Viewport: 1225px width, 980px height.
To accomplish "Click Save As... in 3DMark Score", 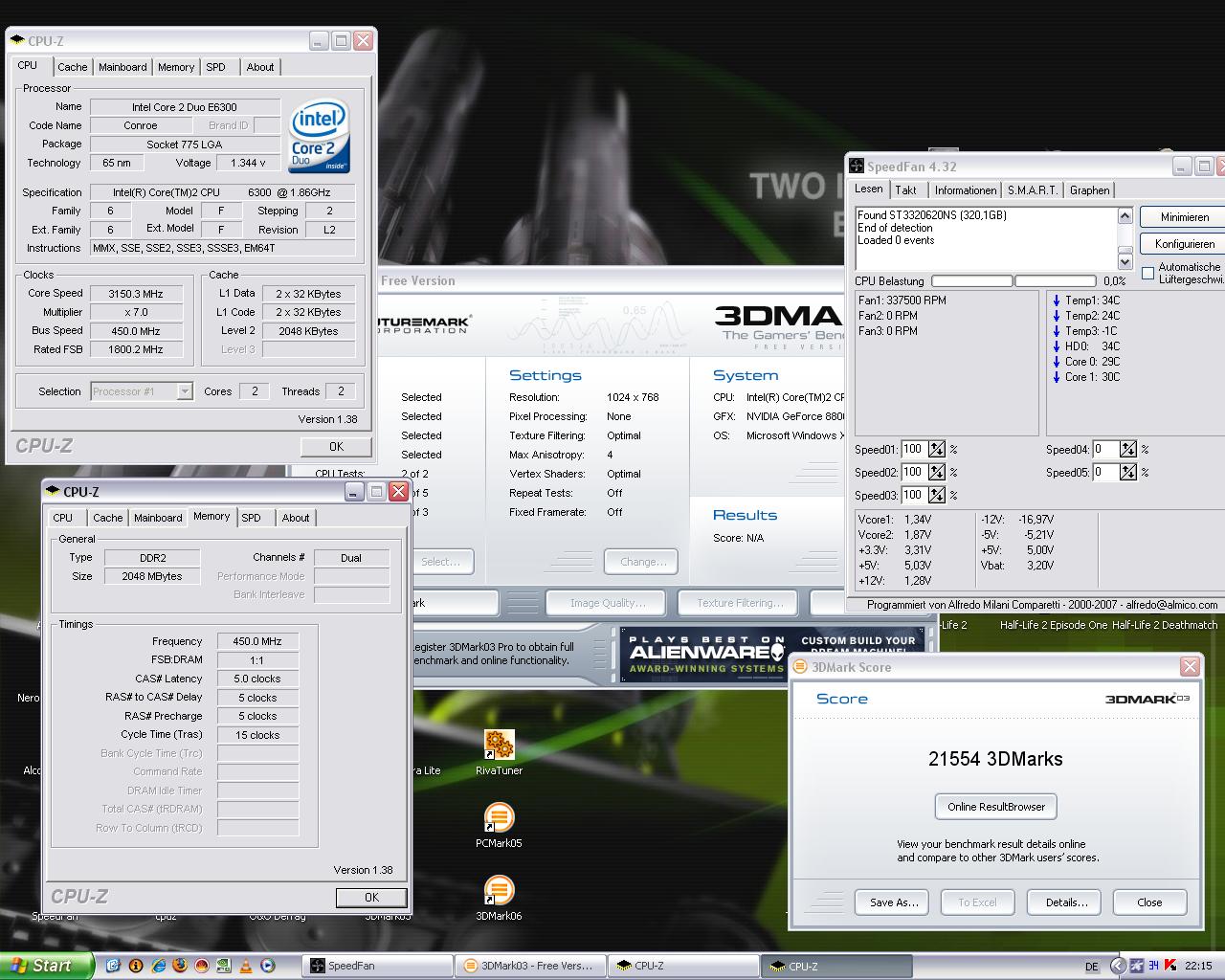I will tap(894, 902).
